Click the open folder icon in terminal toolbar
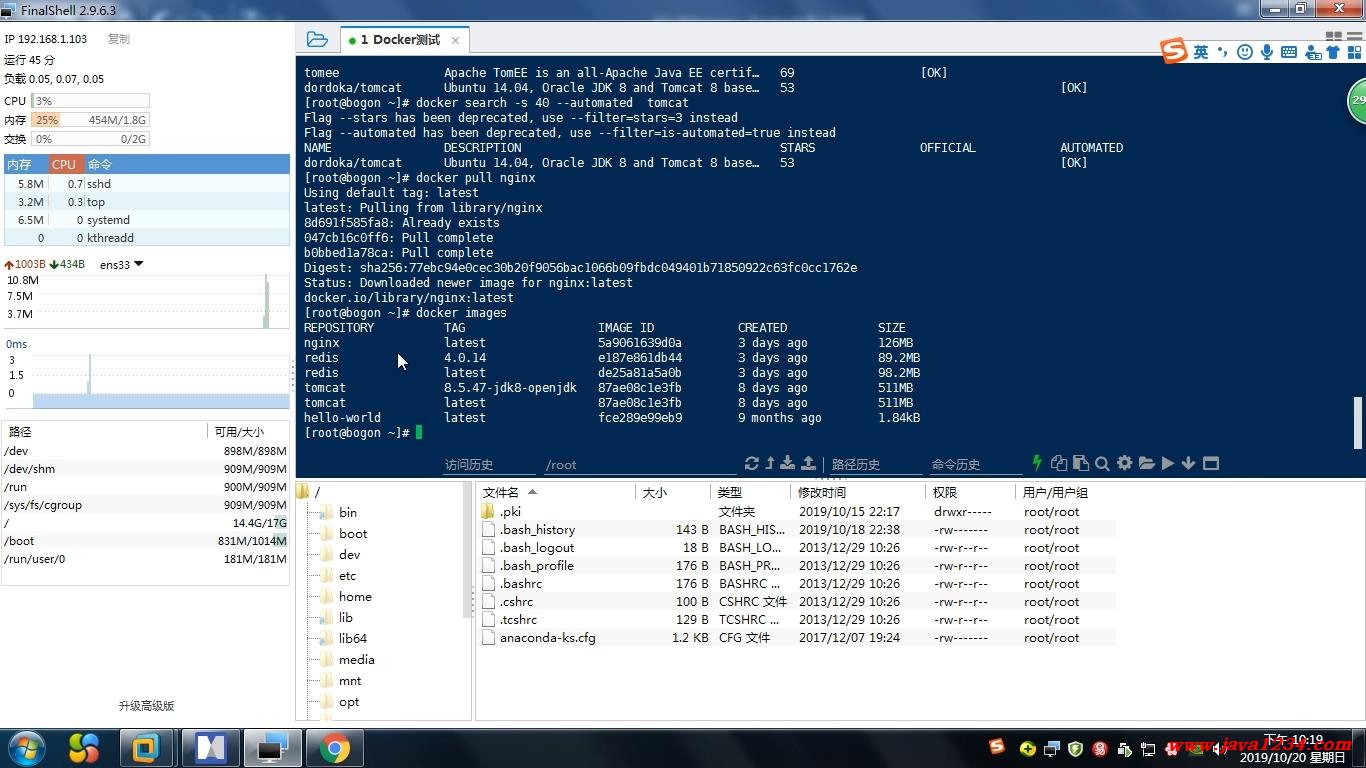Viewport: 1366px width, 768px height. click(1146, 463)
